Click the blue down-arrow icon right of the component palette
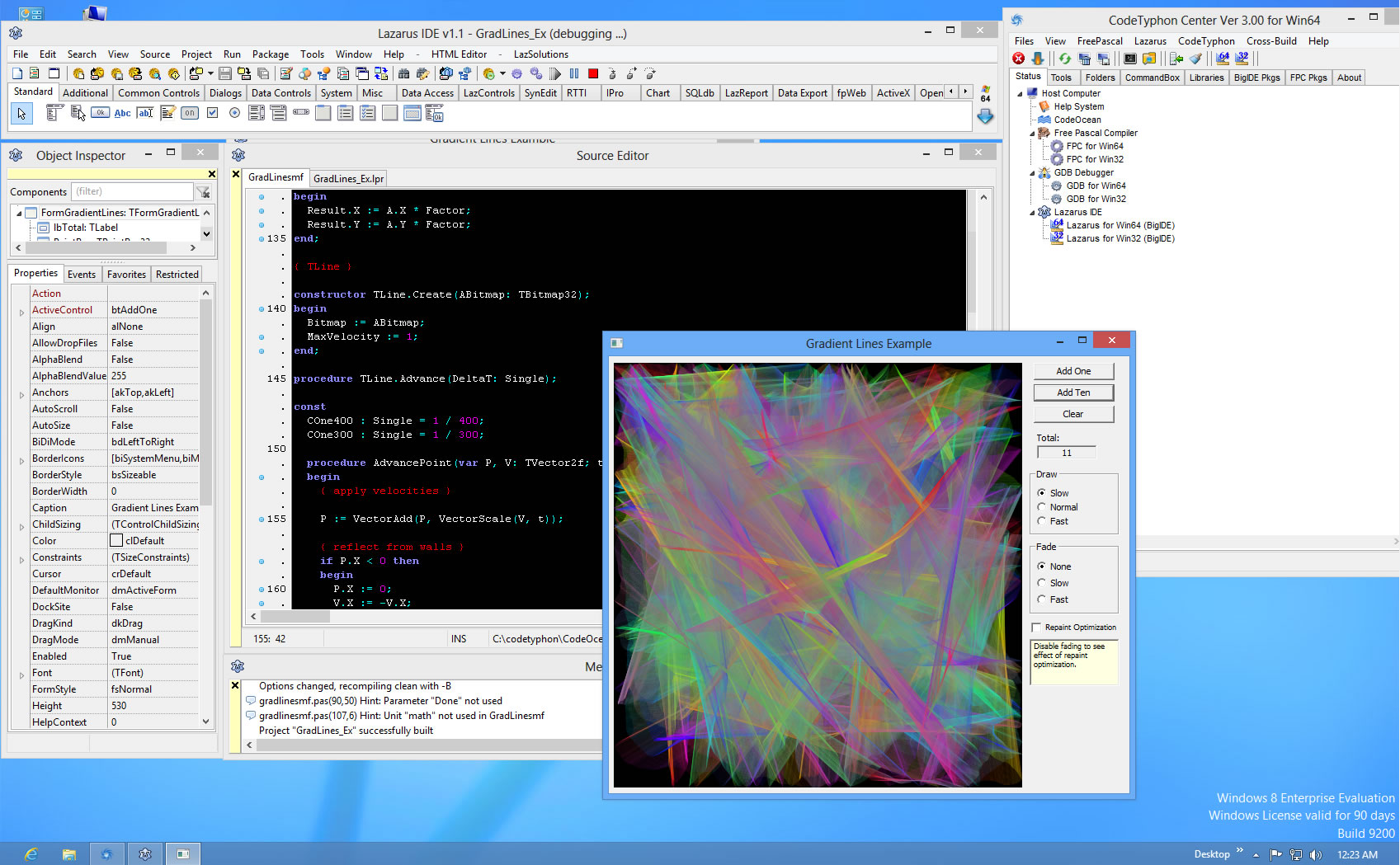The height and width of the screenshot is (865, 1400). tap(985, 116)
